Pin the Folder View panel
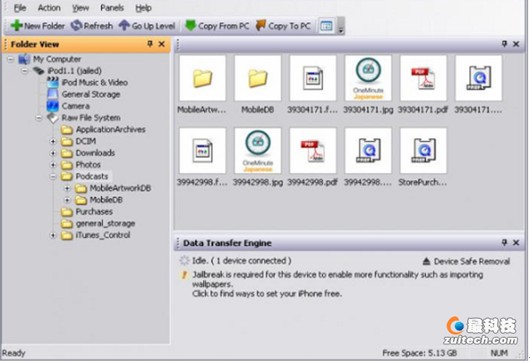The image size is (530, 363). 150,44
